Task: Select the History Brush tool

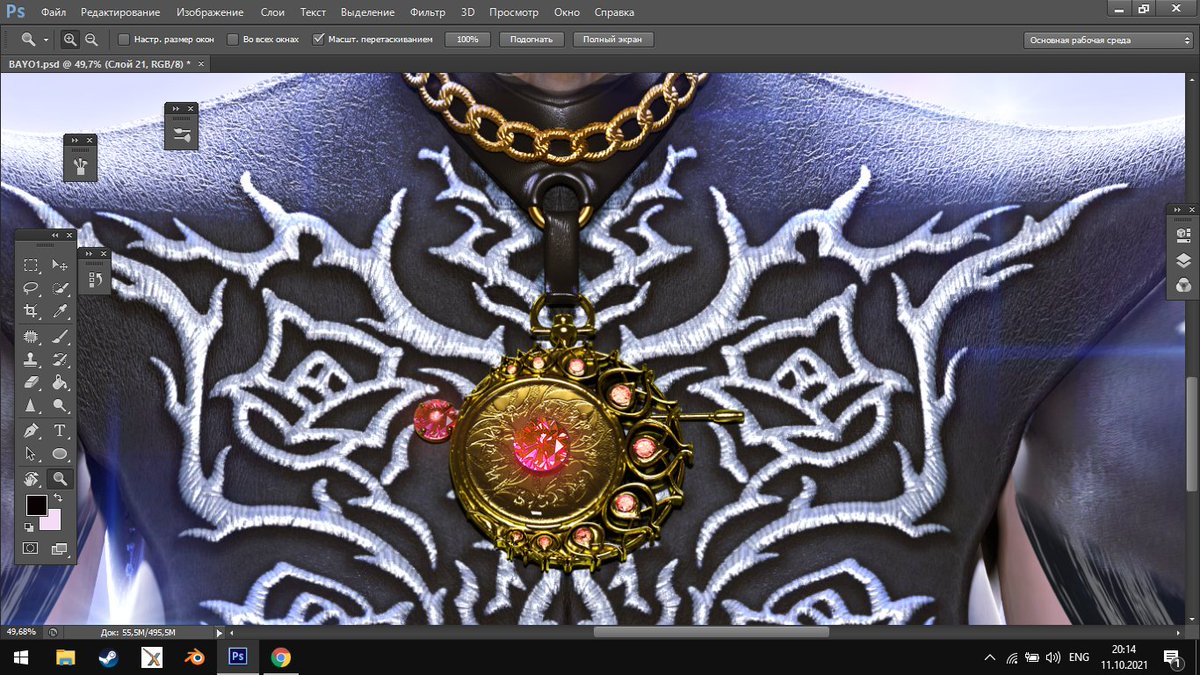Action: pyautogui.click(x=60, y=359)
